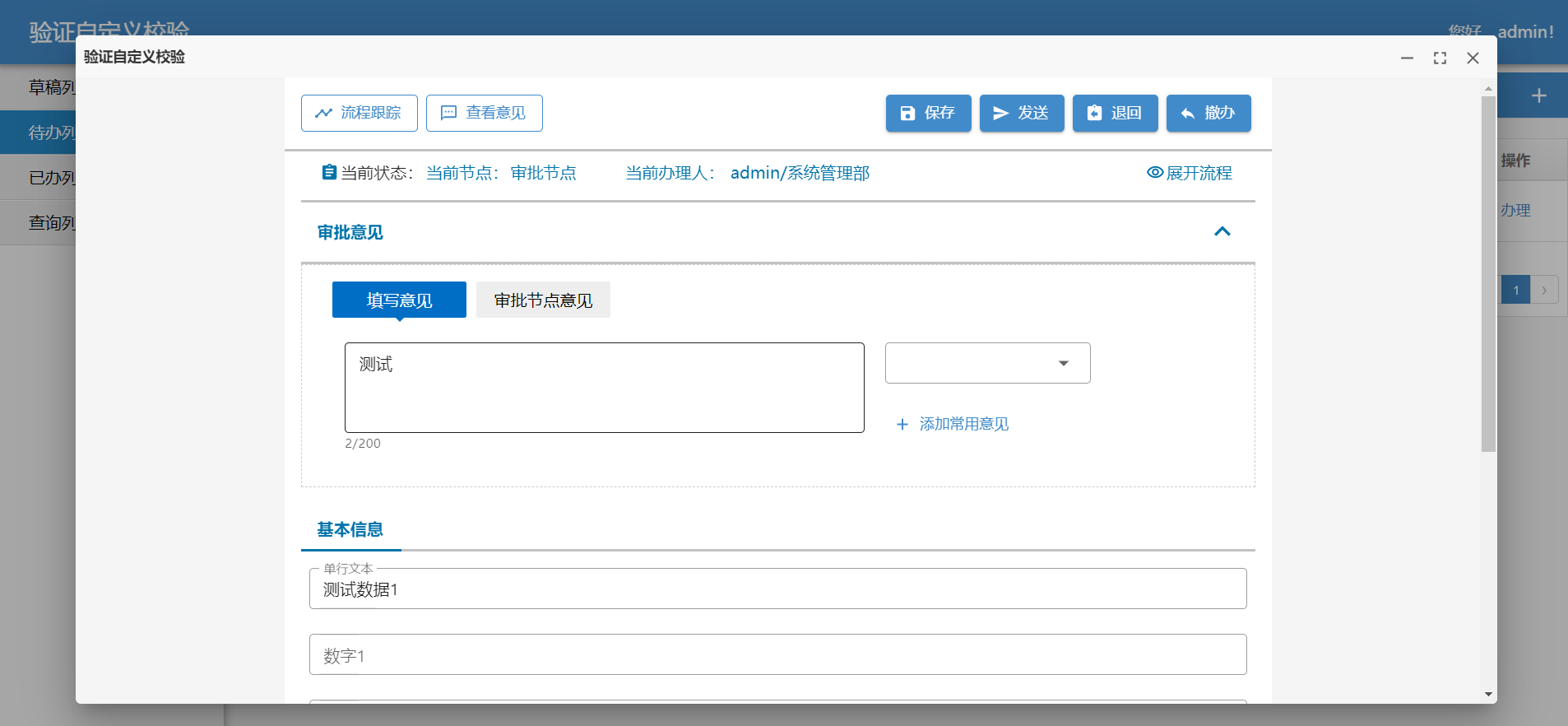Click the 操作 column header in background

click(1515, 161)
